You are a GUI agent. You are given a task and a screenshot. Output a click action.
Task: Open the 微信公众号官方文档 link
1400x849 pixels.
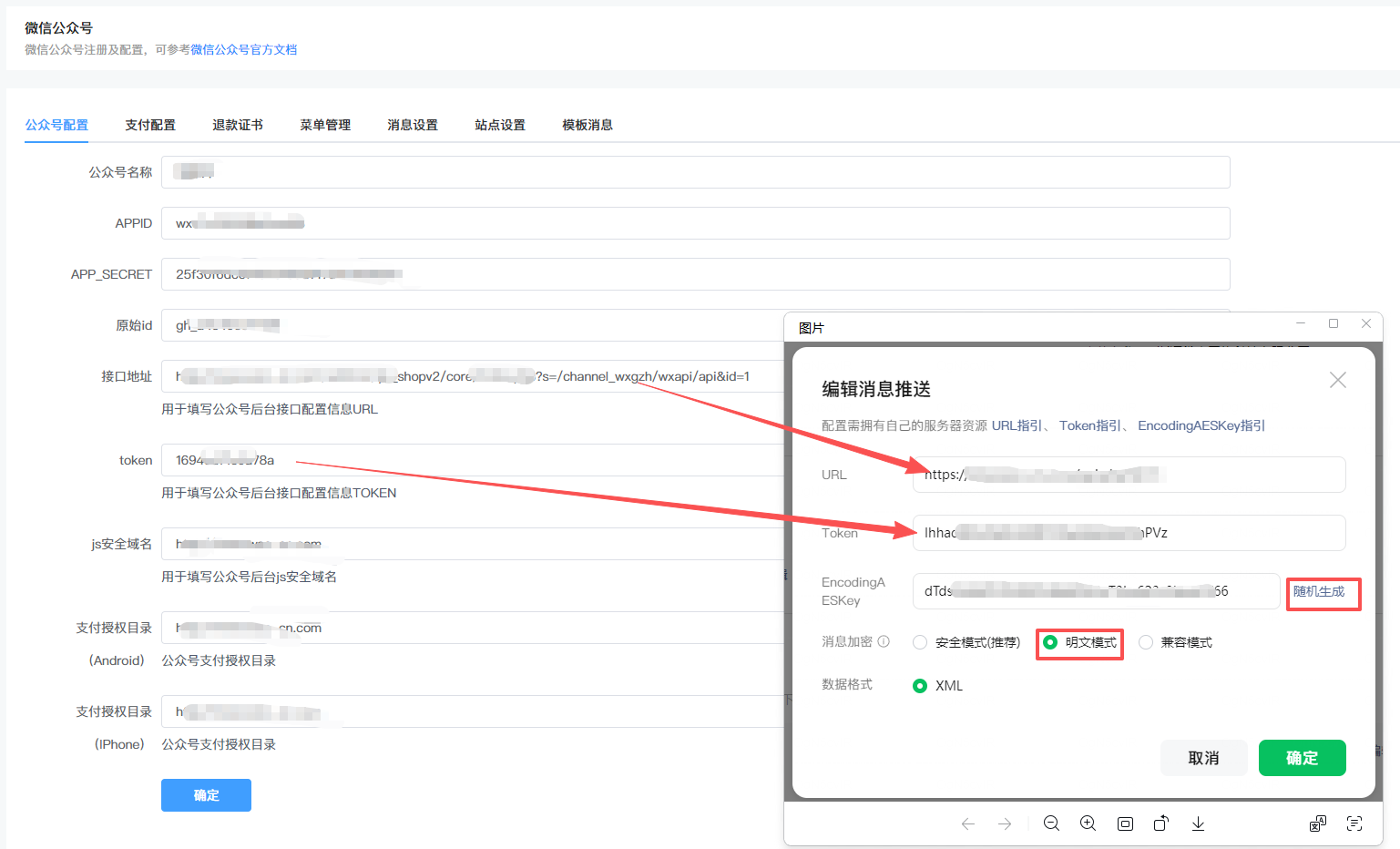(x=243, y=49)
